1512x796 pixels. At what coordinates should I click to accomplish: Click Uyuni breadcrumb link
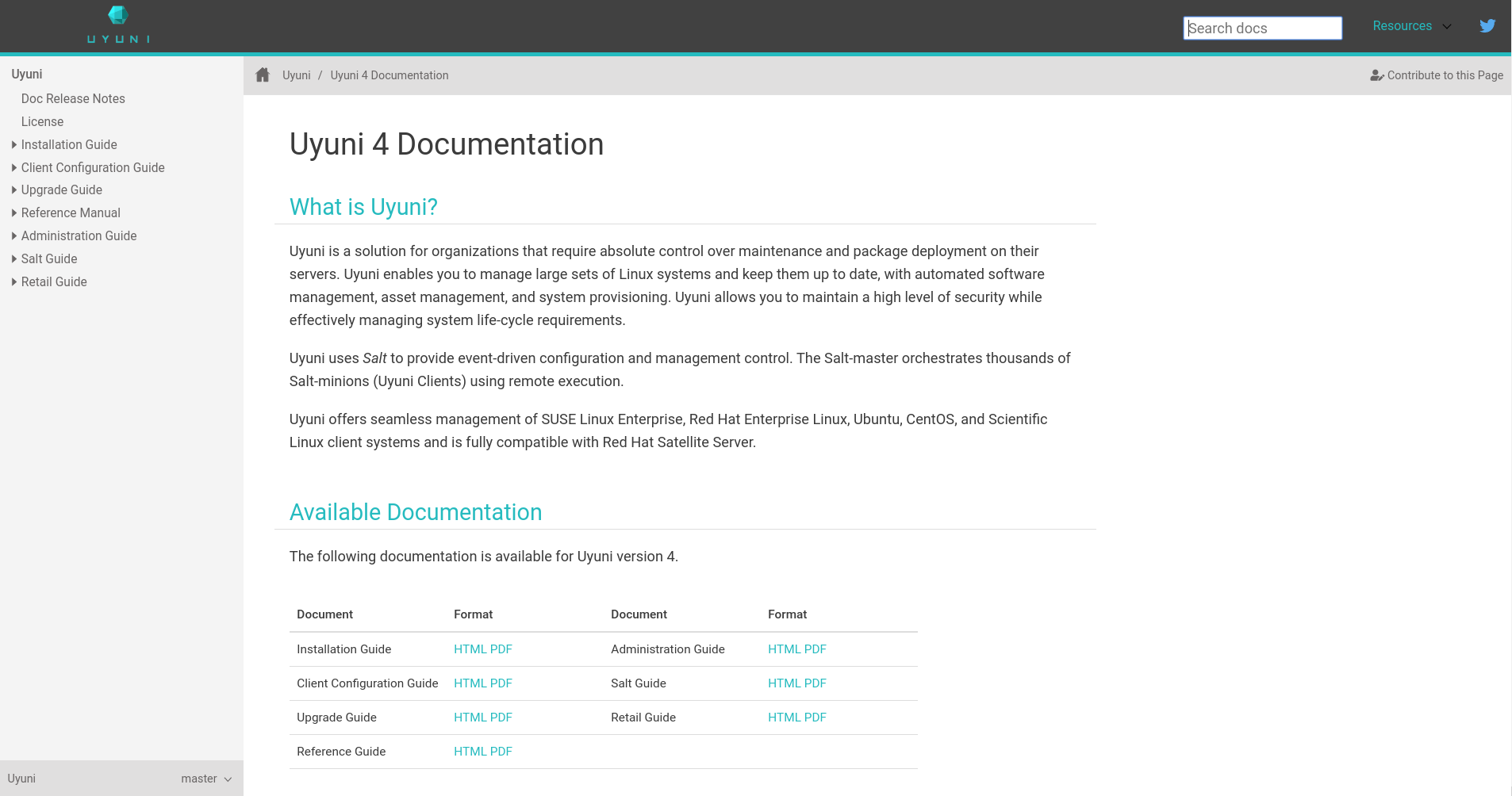point(296,75)
